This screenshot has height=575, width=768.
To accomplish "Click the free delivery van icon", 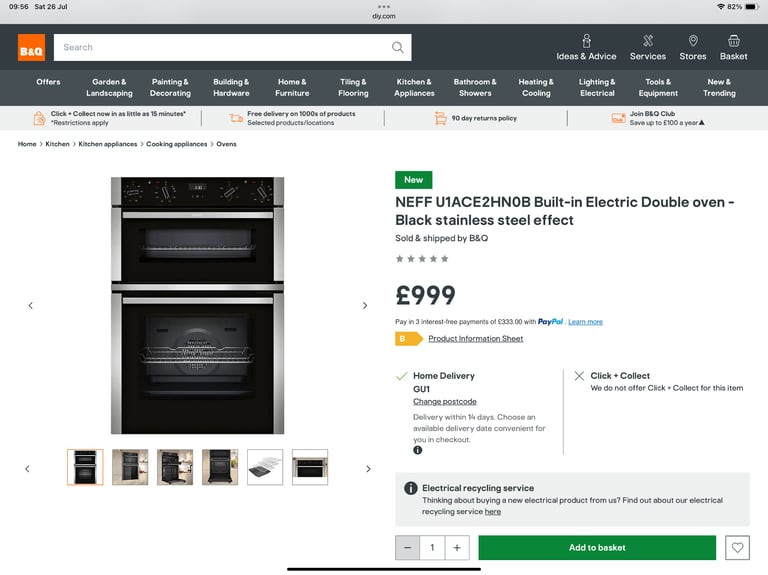I will tap(236, 118).
